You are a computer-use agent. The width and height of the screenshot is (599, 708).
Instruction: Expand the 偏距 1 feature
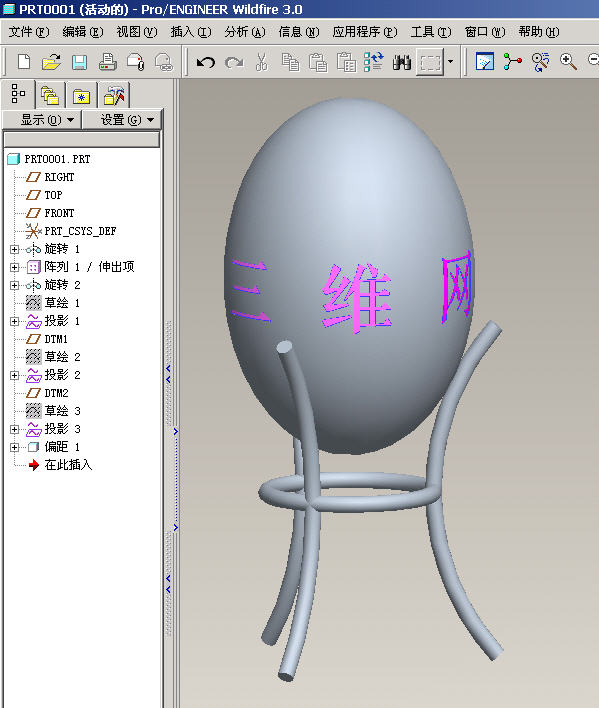[14, 447]
